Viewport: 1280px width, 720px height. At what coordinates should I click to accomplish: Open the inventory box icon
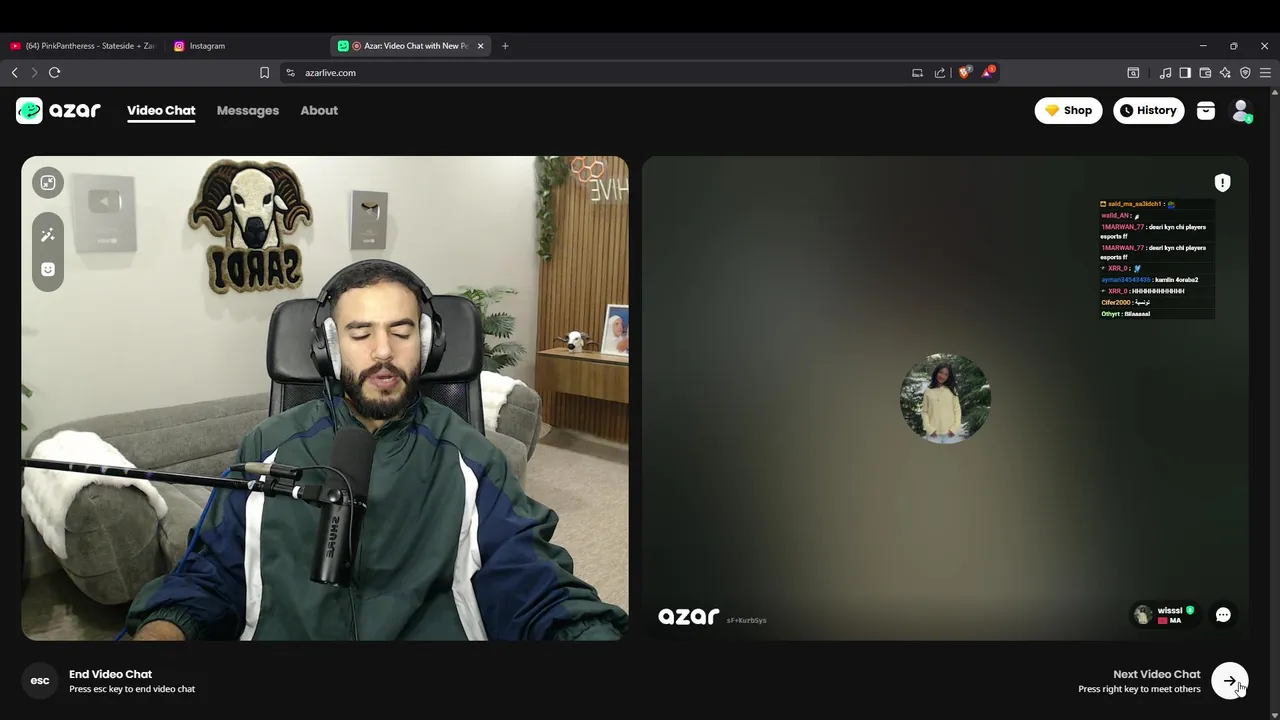point(1206,111)
